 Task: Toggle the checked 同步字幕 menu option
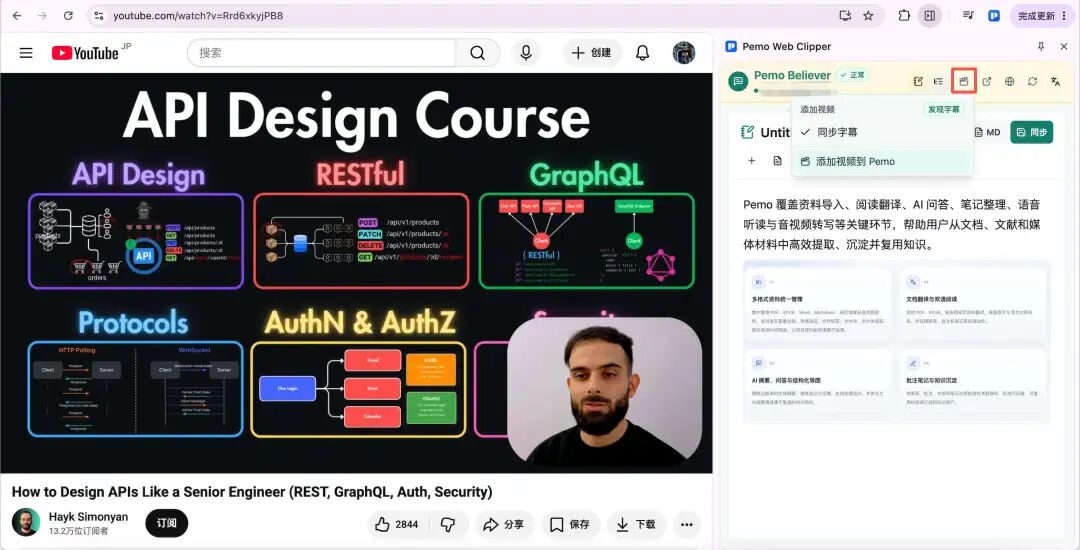tap(882, 132)
